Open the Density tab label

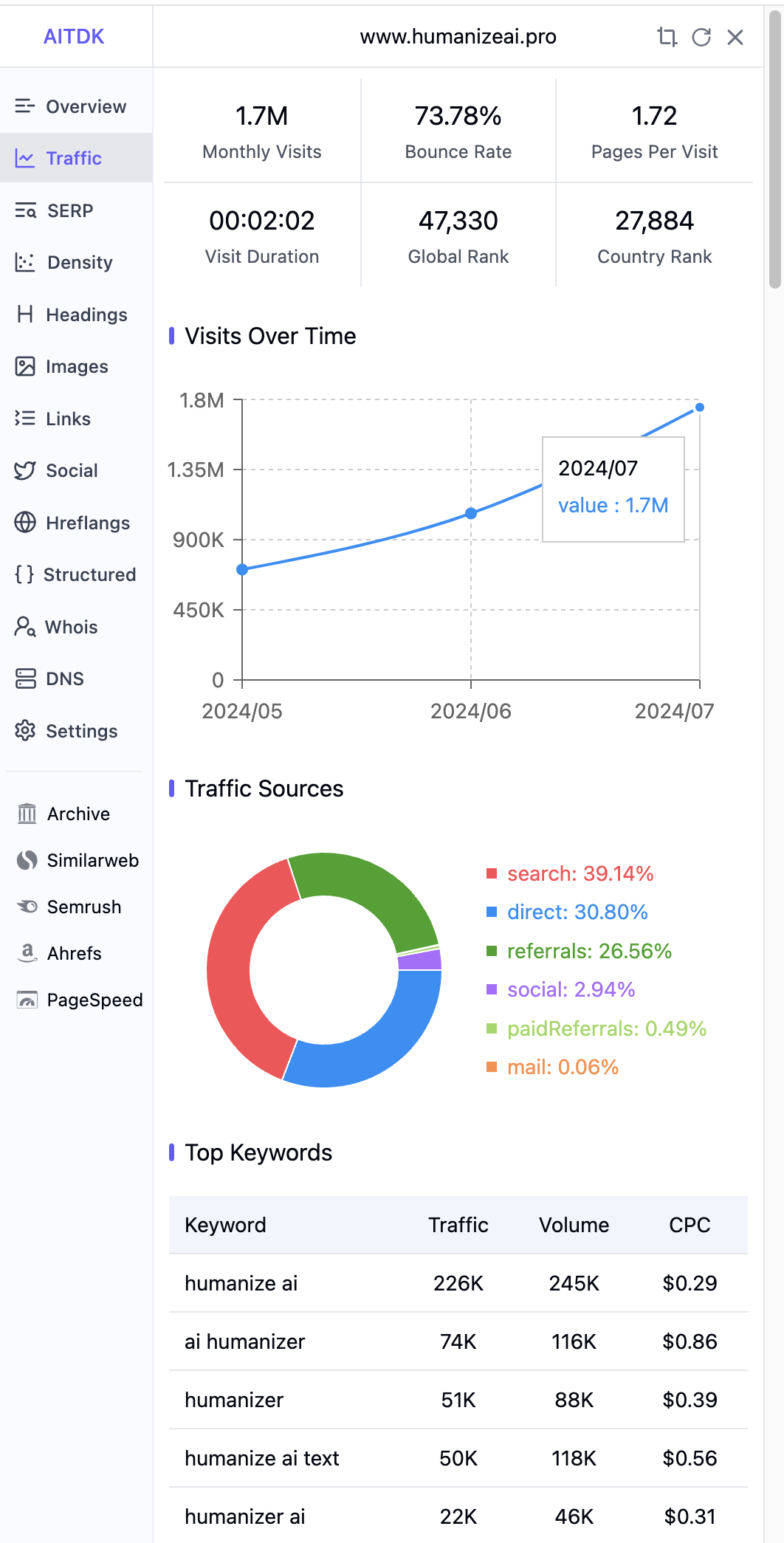pos(80,262)
